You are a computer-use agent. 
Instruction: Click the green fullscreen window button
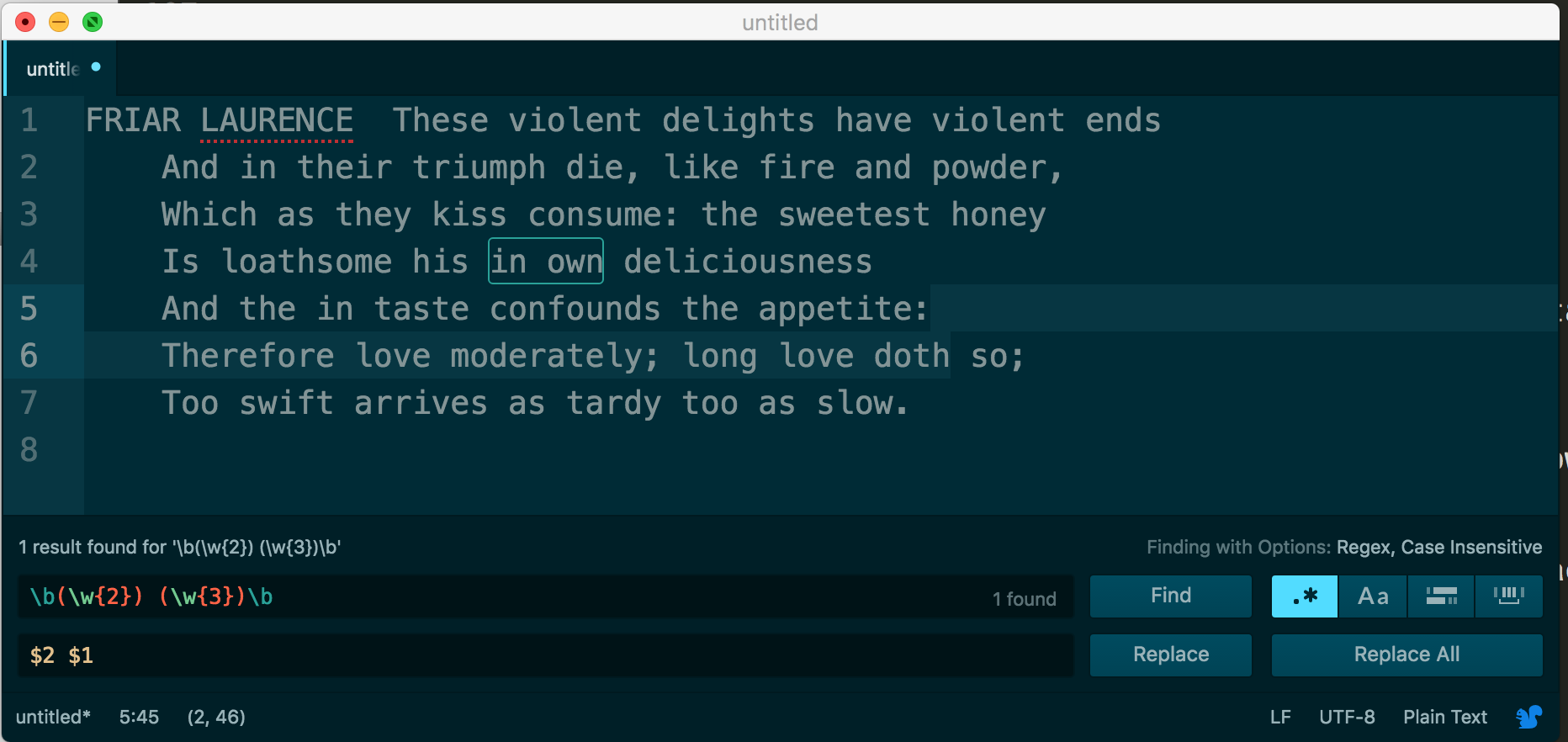click(x=93, y=22)
